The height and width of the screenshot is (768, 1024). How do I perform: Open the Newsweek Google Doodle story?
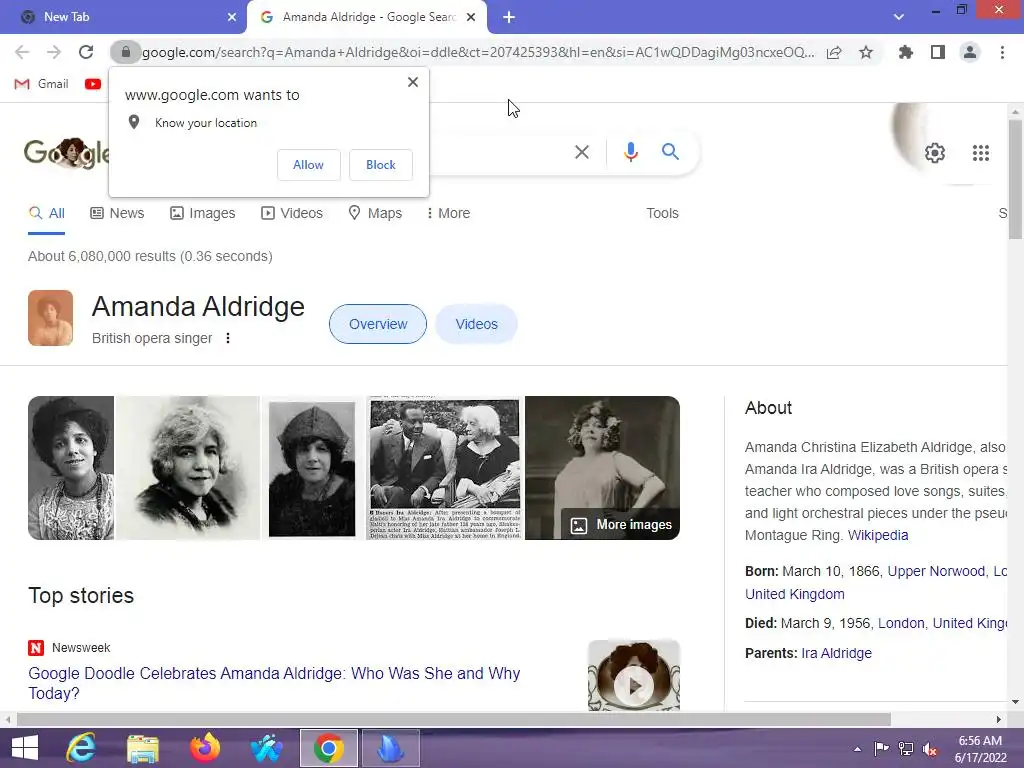point(274,683)
